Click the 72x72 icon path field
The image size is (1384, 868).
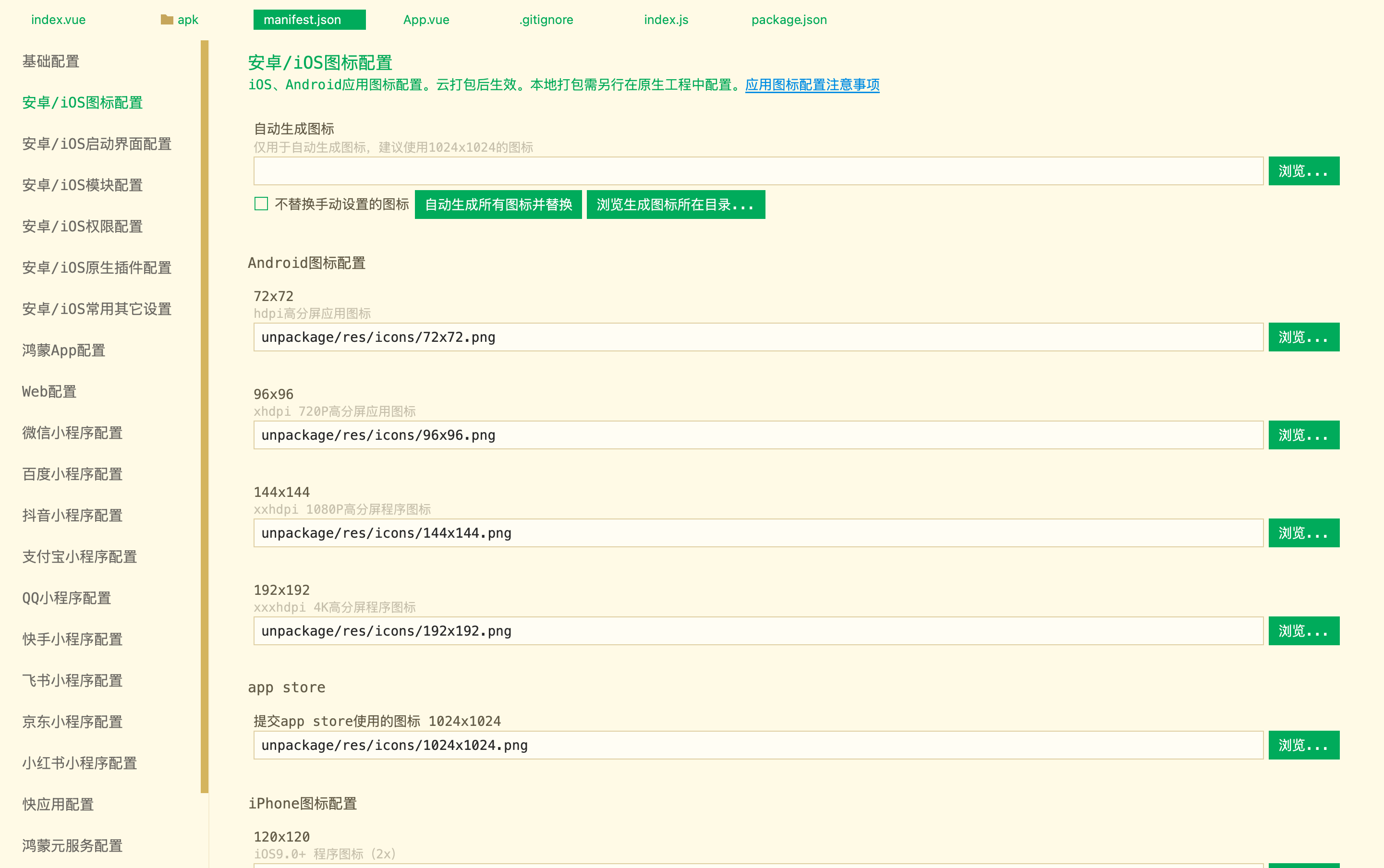(x=758, y=337)
